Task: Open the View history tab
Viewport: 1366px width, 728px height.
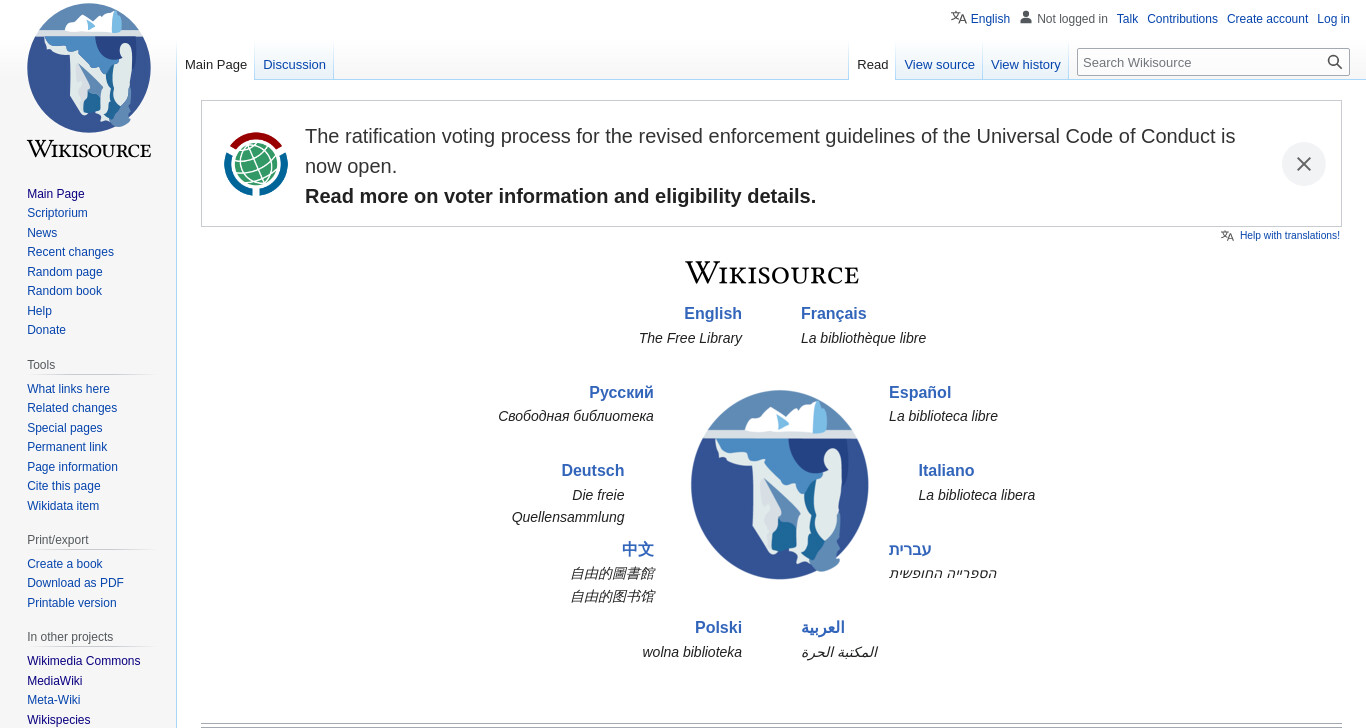Action: tap(1025, 64)
